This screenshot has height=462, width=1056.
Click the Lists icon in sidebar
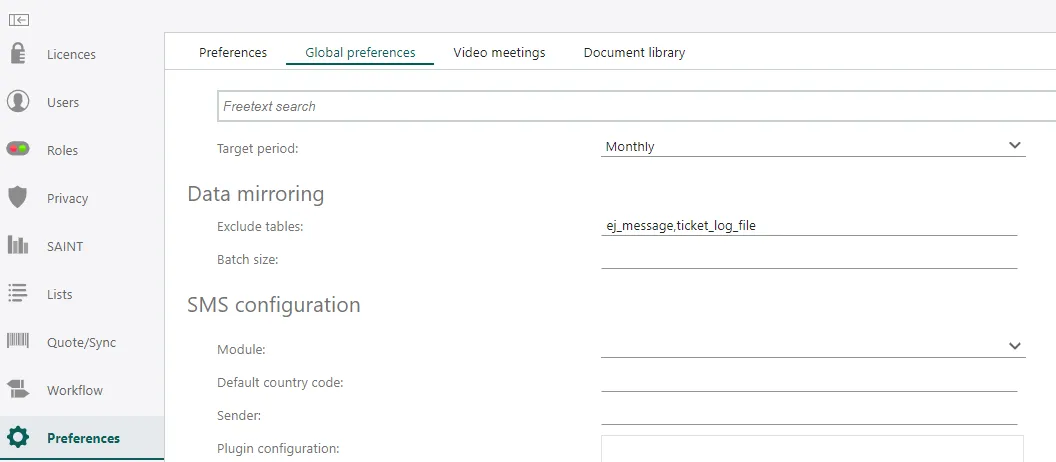tap(18, 294)
